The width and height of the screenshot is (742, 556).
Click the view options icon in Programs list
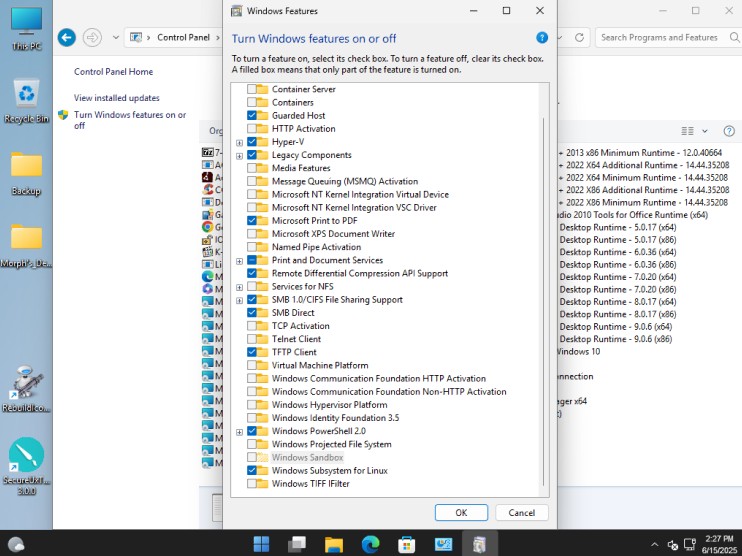coord(687,131)
